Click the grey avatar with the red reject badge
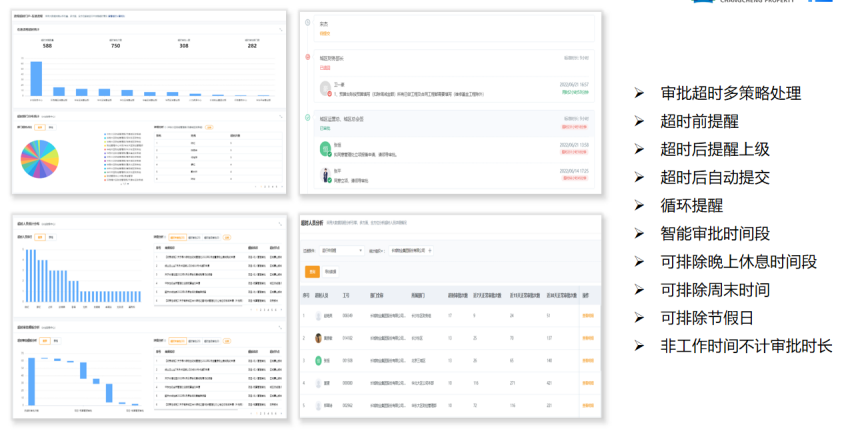The image size is (844, 437). point(325,88)
